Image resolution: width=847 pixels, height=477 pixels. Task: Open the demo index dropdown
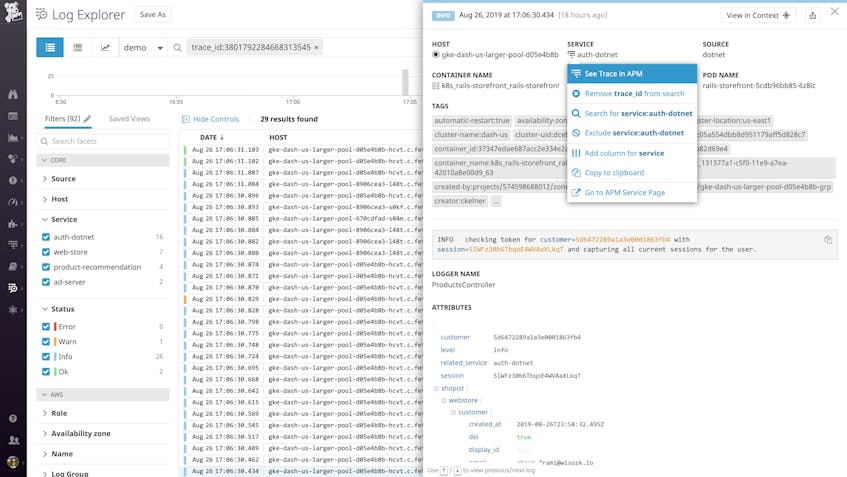143,48
